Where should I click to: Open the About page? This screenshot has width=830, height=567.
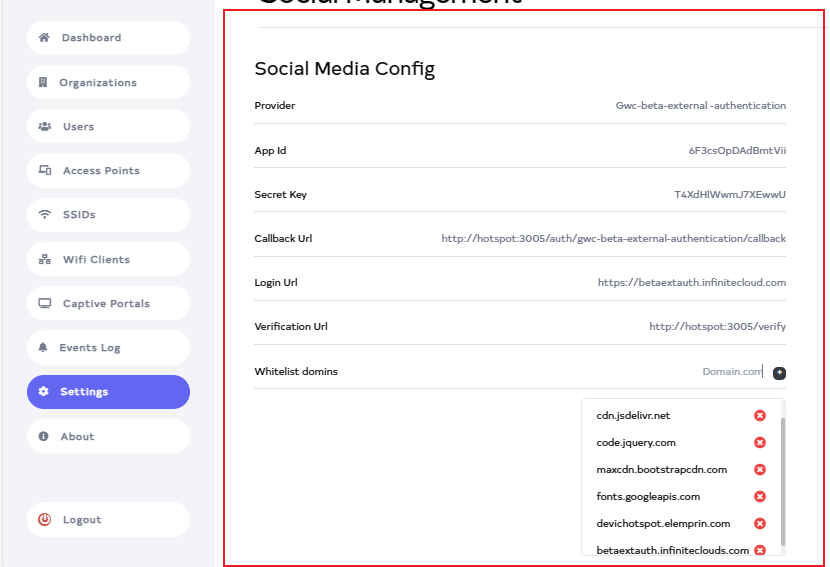click(108, 437)
